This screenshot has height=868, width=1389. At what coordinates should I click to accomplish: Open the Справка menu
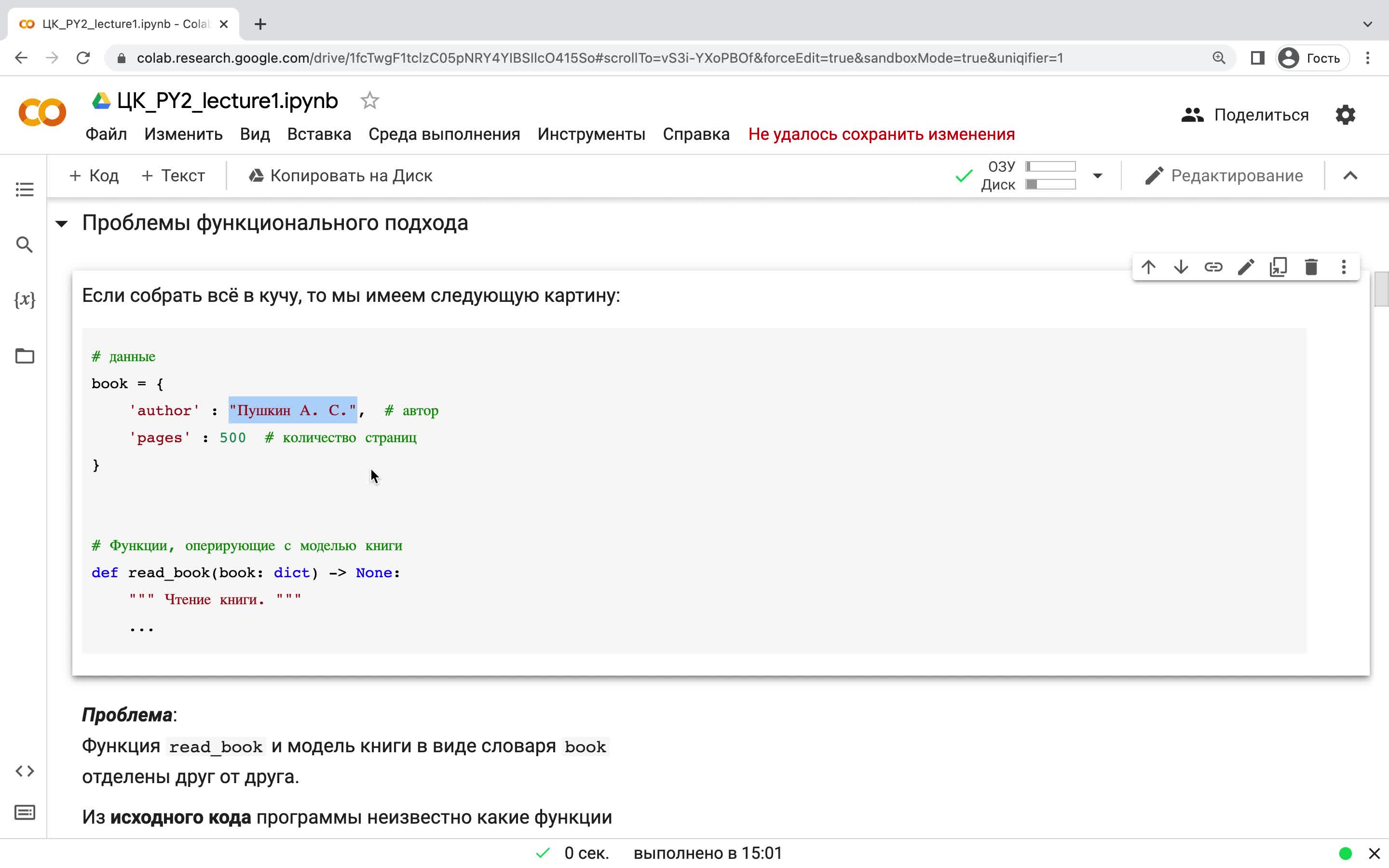tap(696, 135)
